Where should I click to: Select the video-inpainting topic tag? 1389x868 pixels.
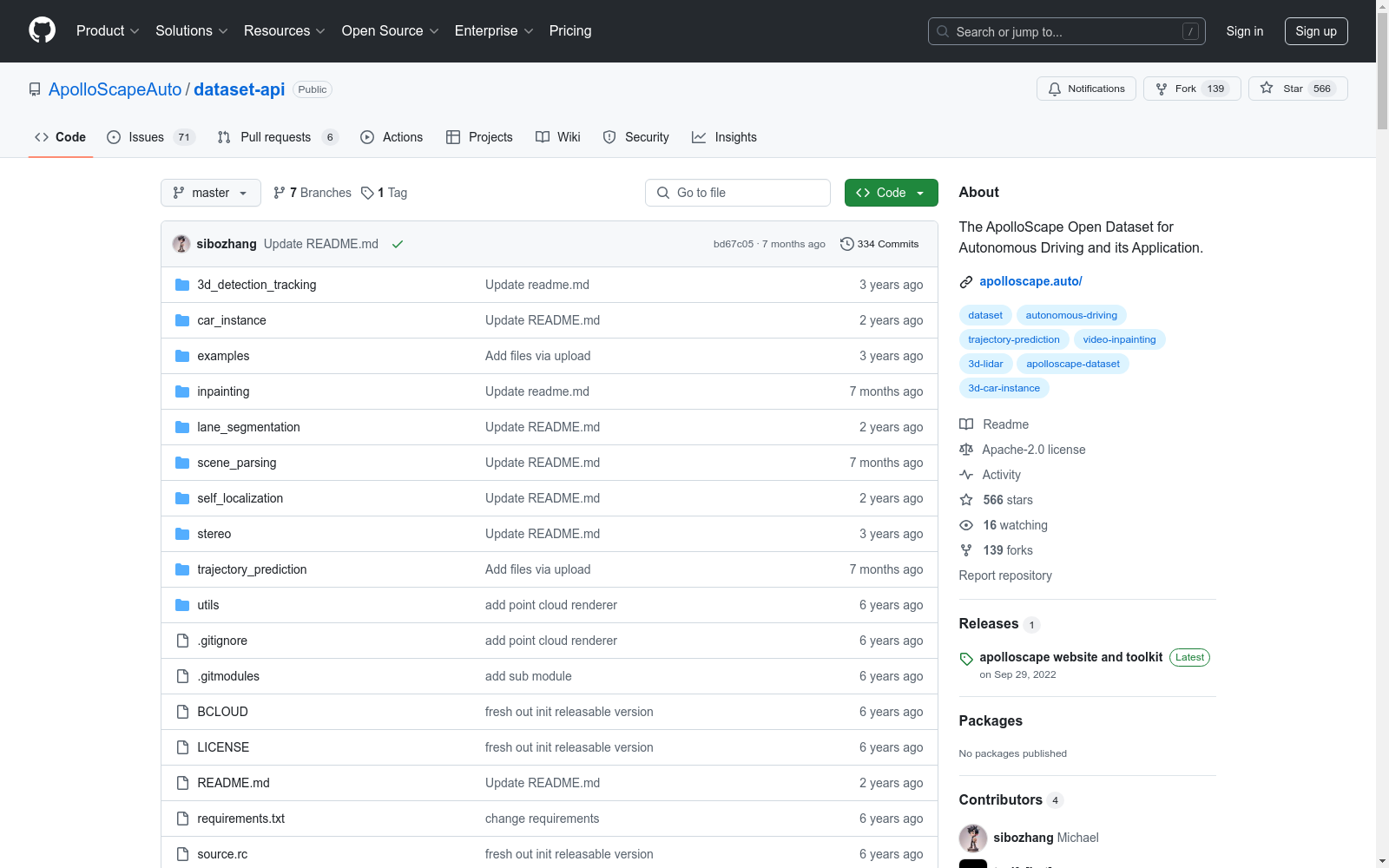(1119, 339)
